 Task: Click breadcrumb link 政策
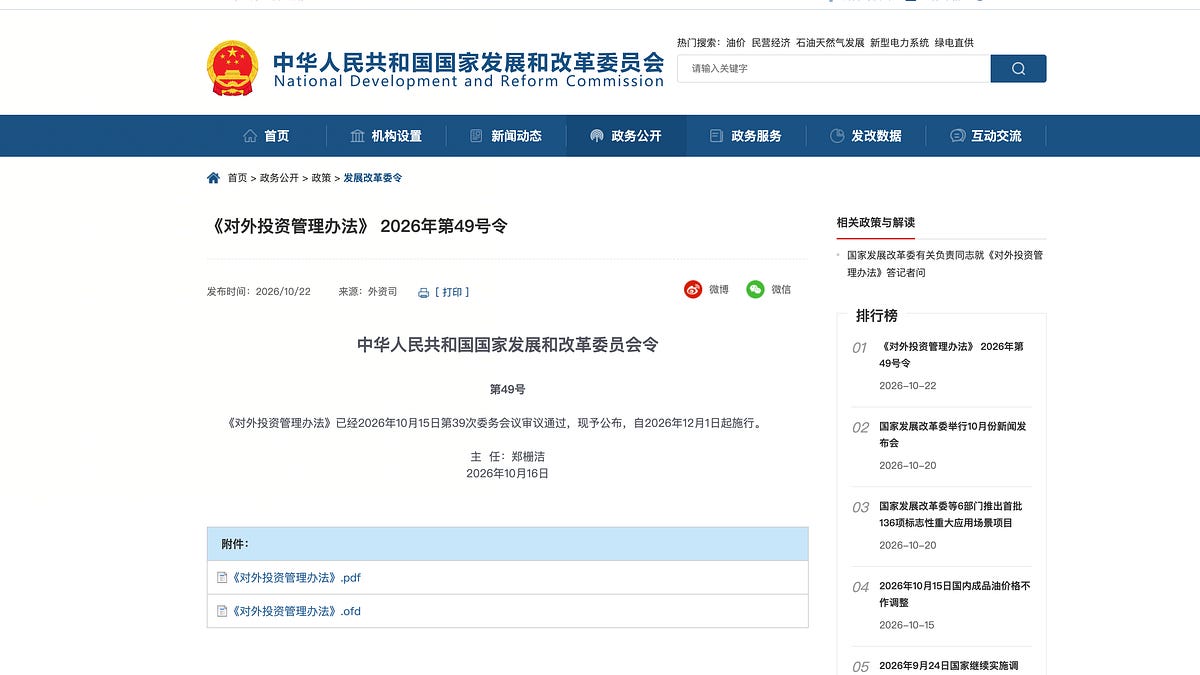click(321, 178)
